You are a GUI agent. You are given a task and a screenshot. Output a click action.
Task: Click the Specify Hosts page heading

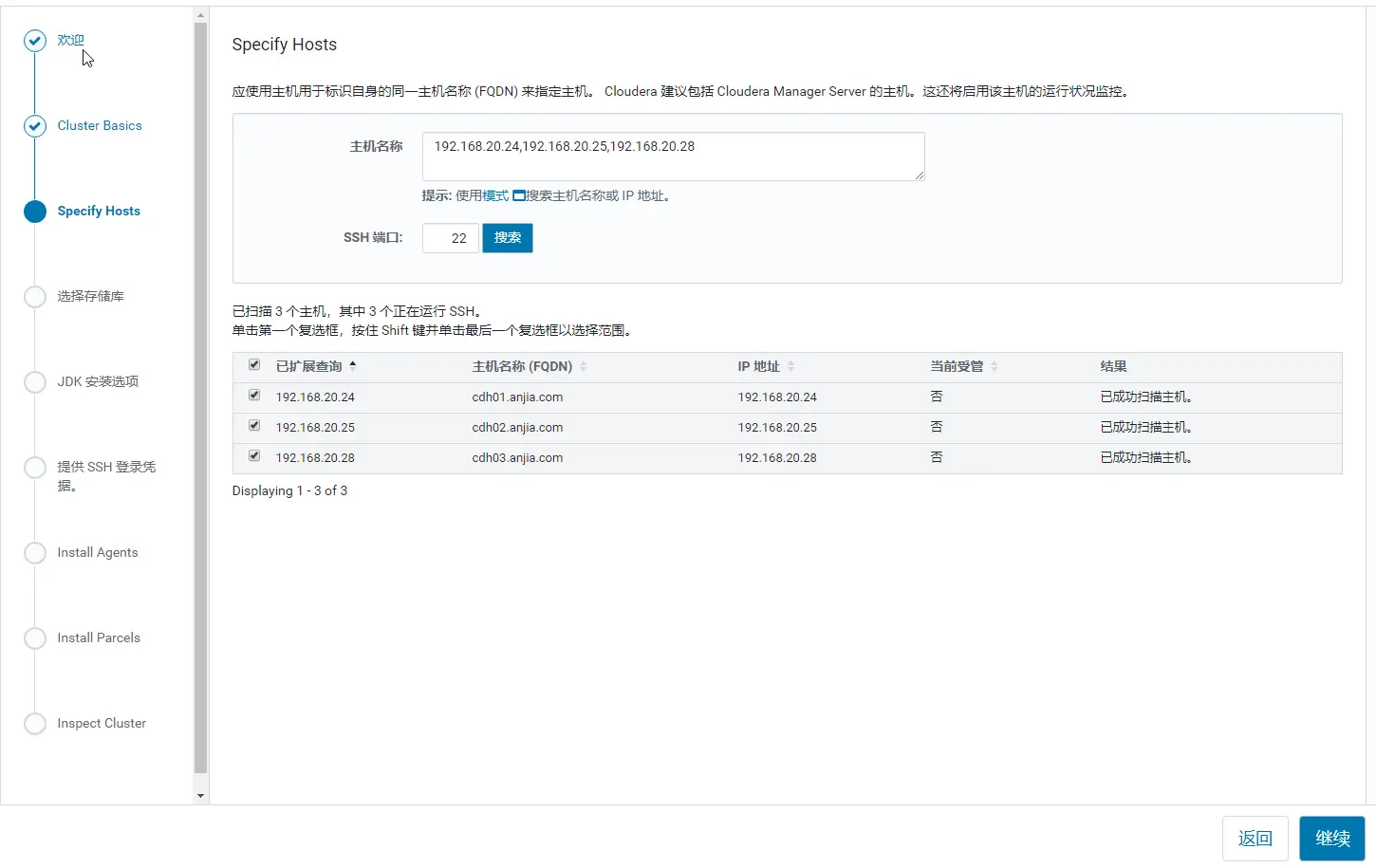pos(284,45)
